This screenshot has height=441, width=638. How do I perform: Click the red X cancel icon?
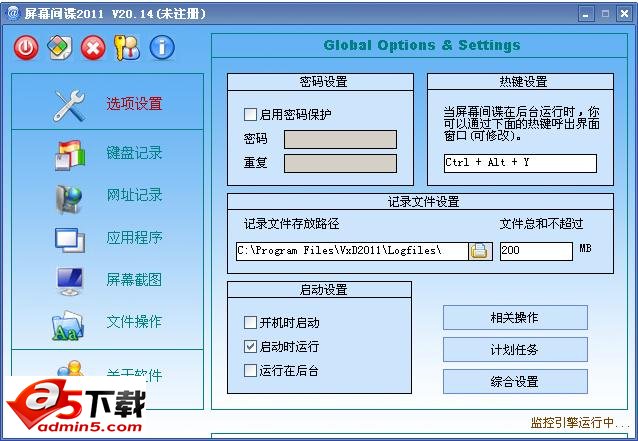[x=93, y=48]
